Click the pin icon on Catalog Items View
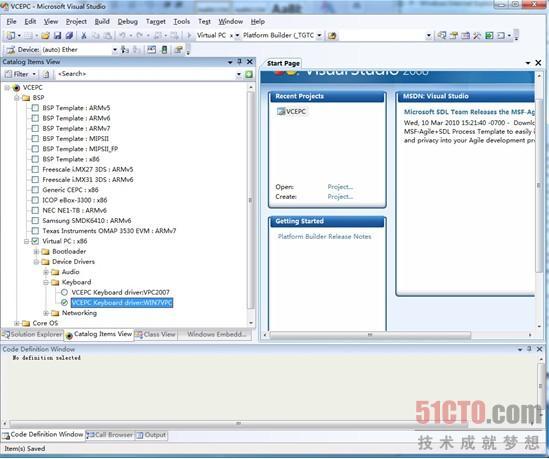Image resolution: width=549 pixels, height=459 pixels. click(239, 62)
